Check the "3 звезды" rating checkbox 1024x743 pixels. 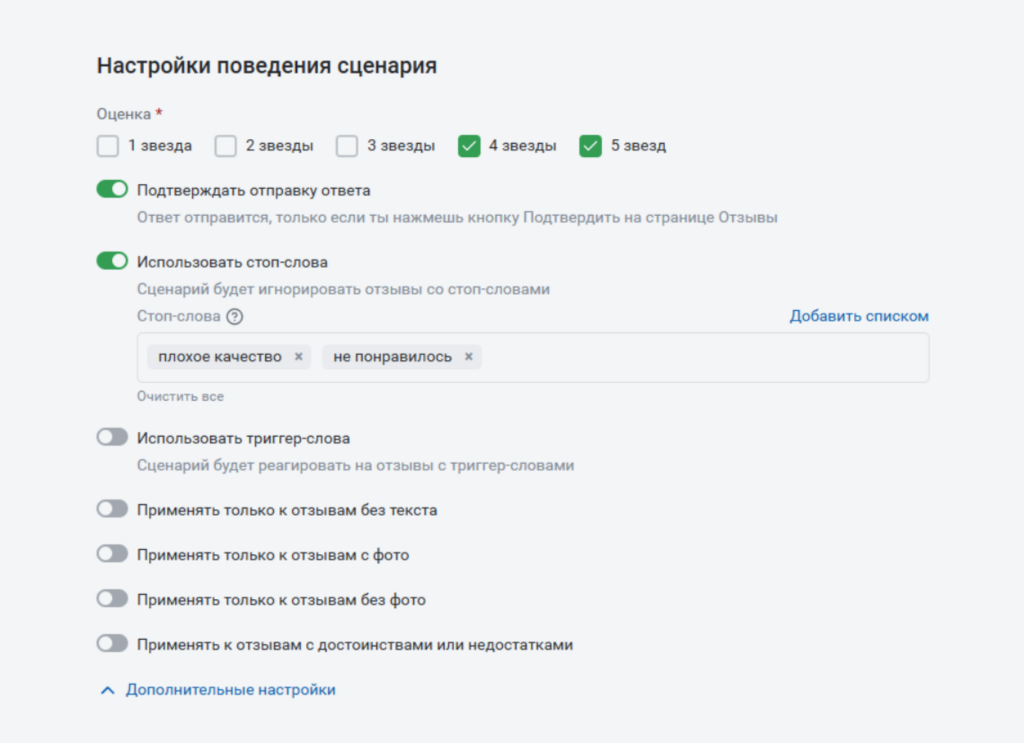[347, 146]
